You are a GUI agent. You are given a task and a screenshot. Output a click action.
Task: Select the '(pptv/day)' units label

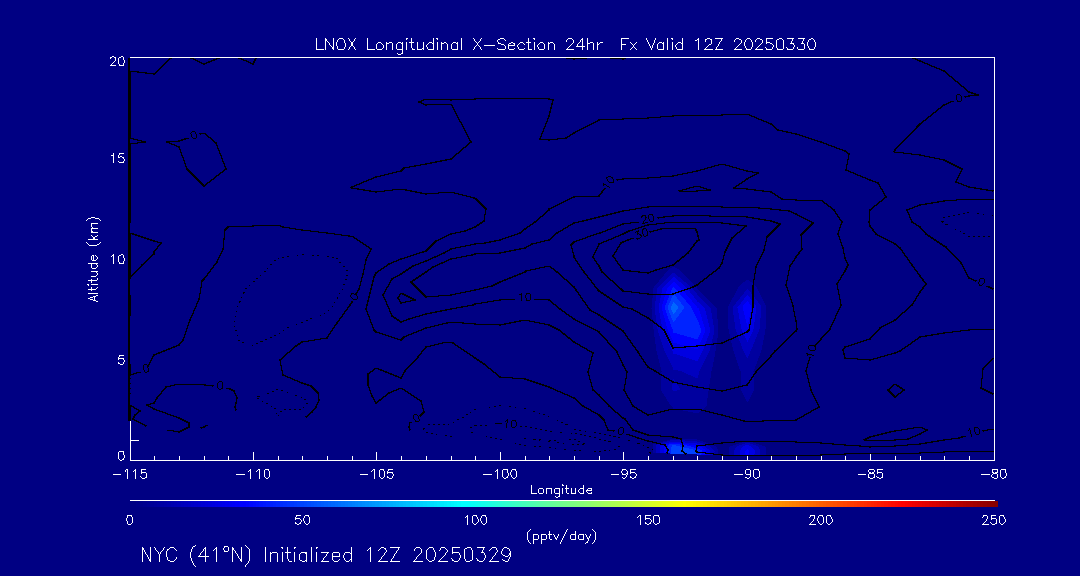click(x=561, y=535)
